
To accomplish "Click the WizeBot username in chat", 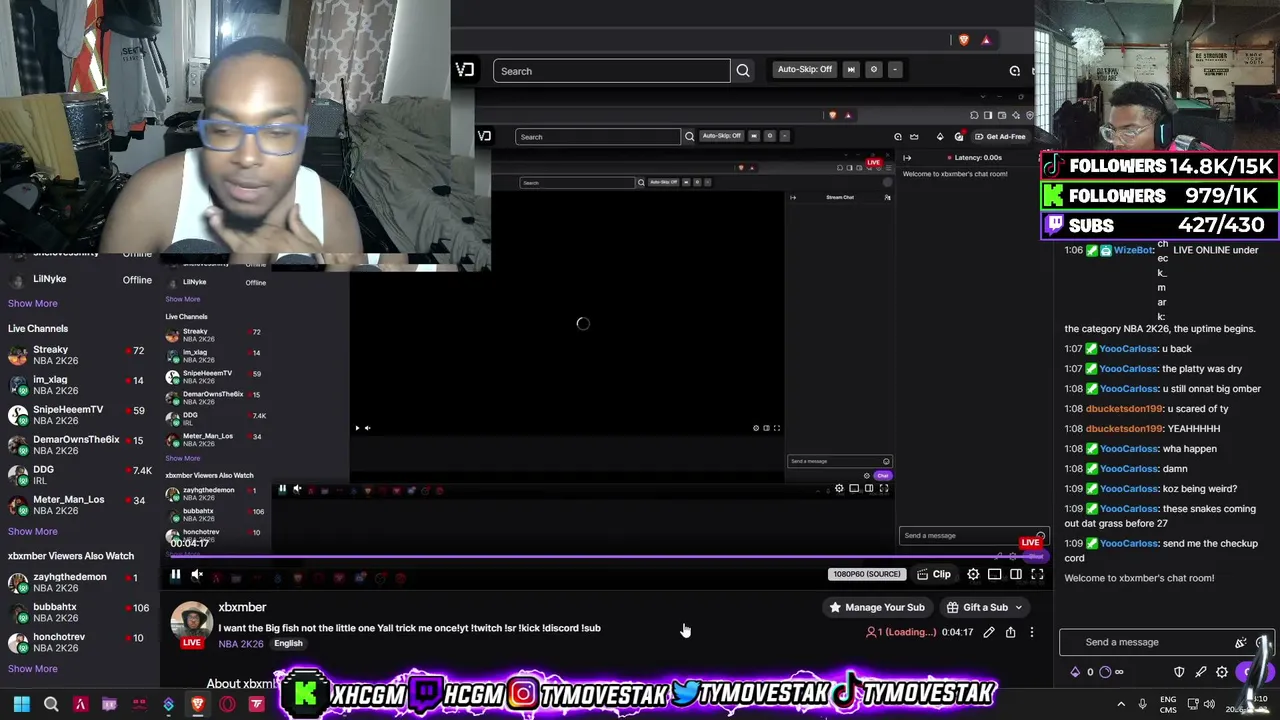I will tap(1133, 250).
